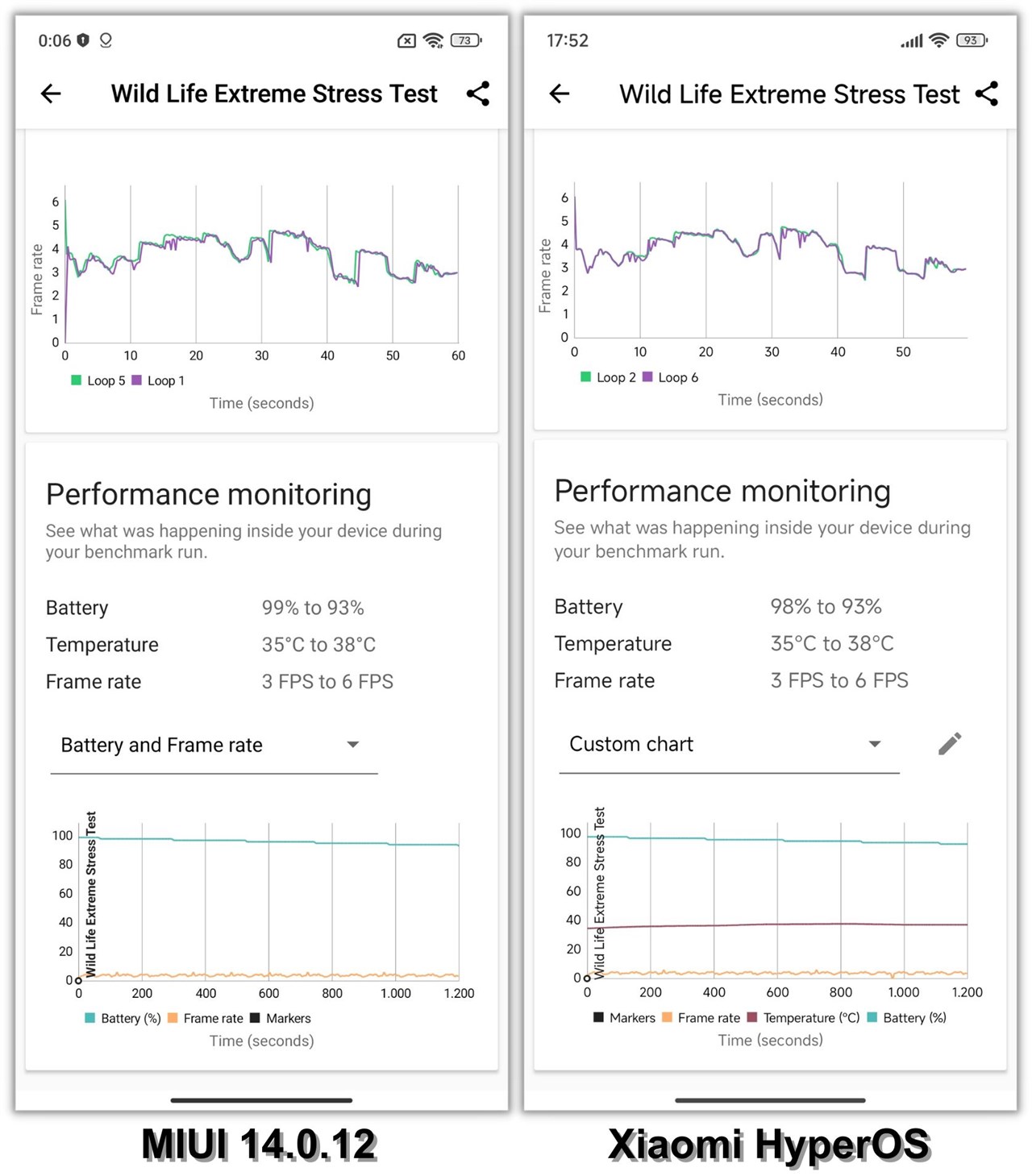Tap Frame rate row in HyperOS screenshot
The height and width of the screenshot is (1176, 1032).
pyautogui.click(x=770, y=680)
